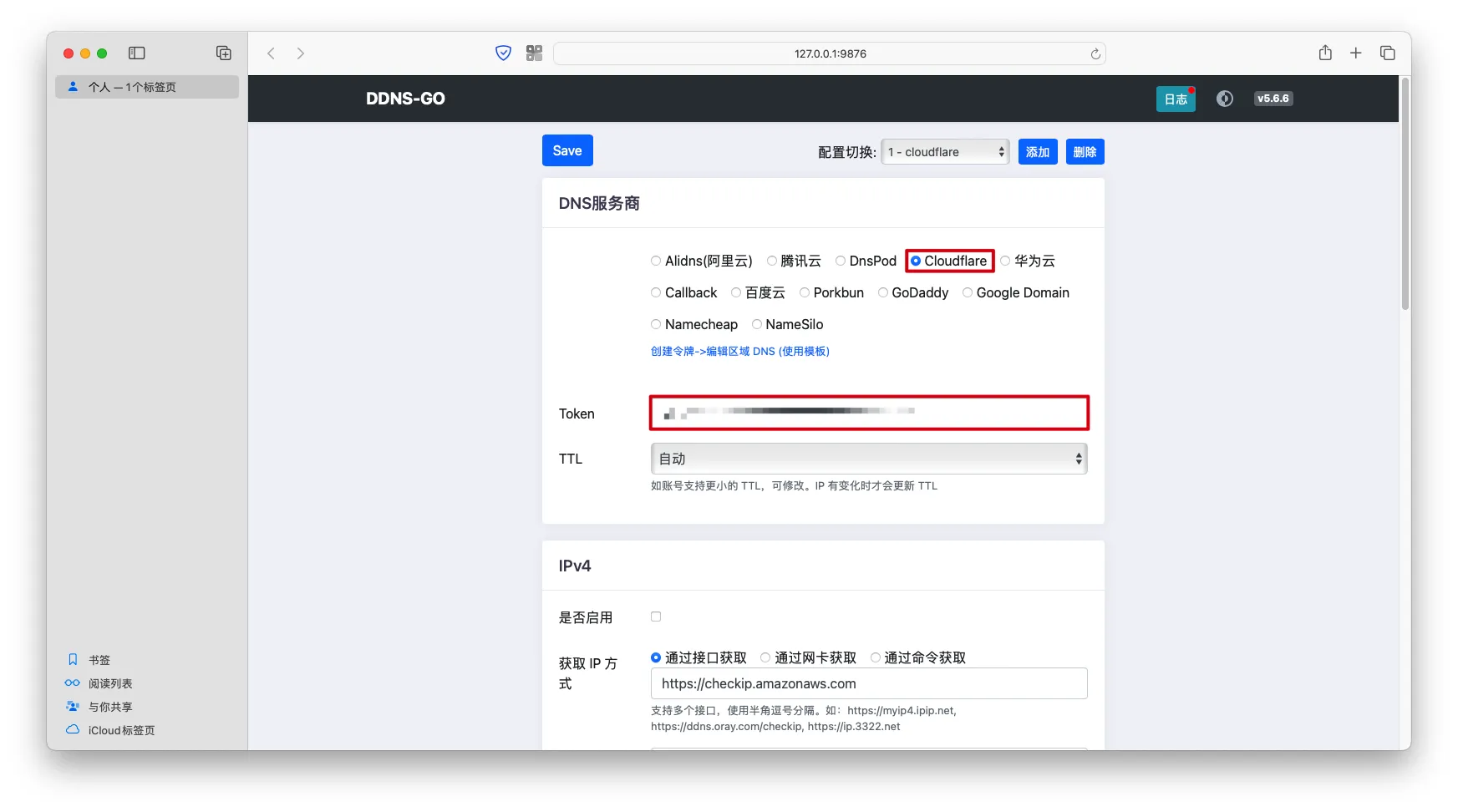Reload the page with refresh icon
Image resolution: width=1458 pixels, height=812 pixels.
1095,54
